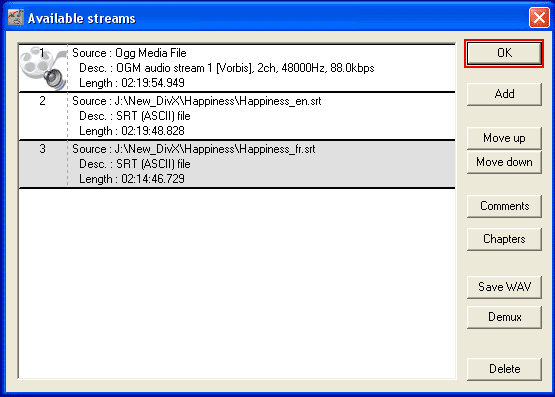Open the Comments dialog

(x=504, y=206)
